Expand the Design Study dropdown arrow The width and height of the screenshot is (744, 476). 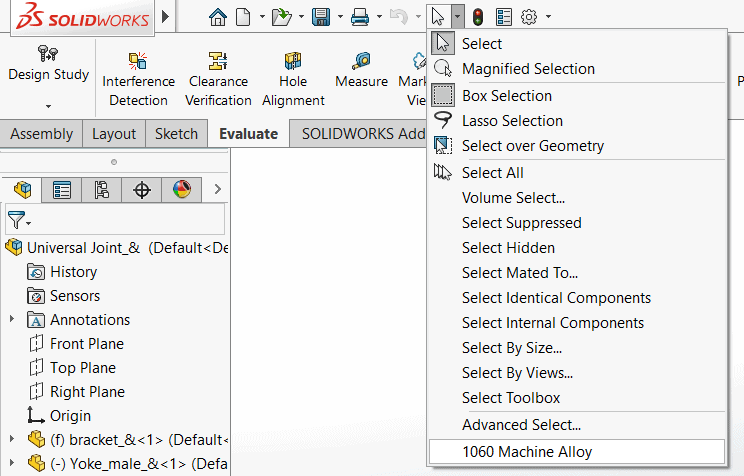click(x=47, y=105)
